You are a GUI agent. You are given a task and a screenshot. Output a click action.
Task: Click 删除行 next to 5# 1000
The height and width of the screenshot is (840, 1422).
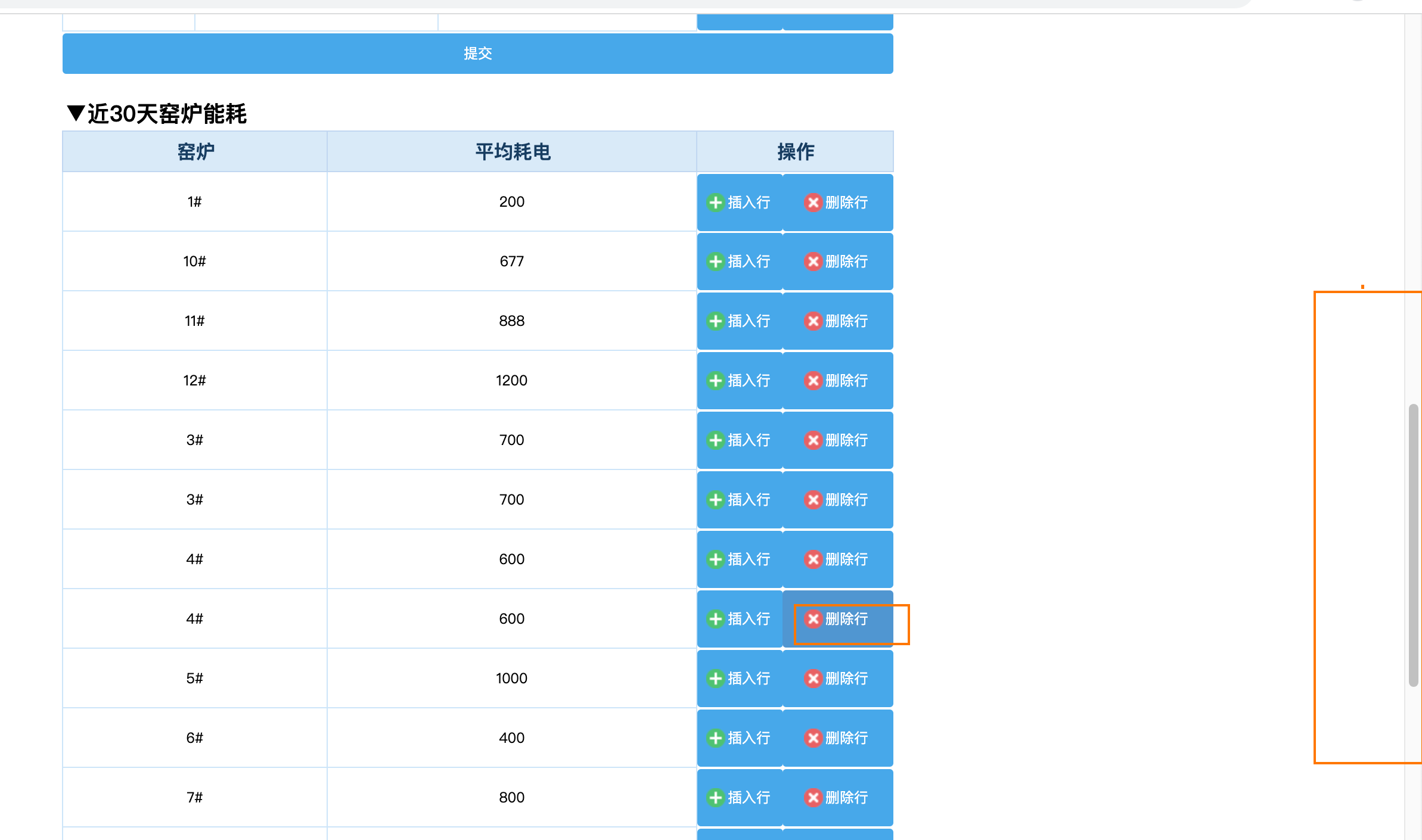[x=838, y=679]
